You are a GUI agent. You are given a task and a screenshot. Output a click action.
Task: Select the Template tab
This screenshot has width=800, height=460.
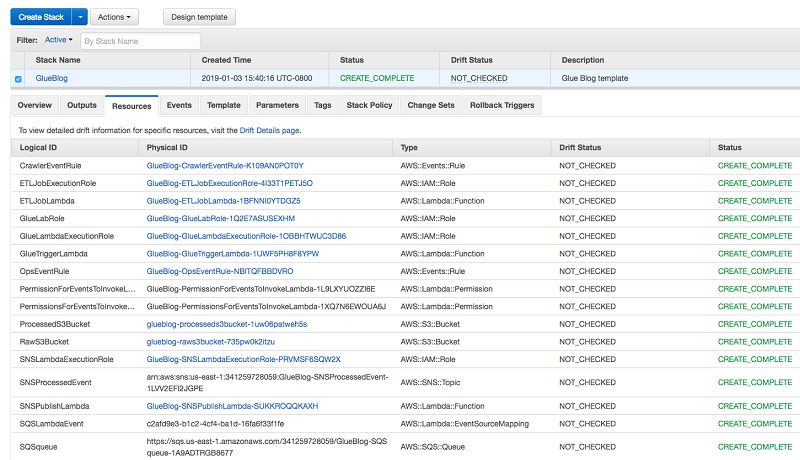(x=223, y=105)
